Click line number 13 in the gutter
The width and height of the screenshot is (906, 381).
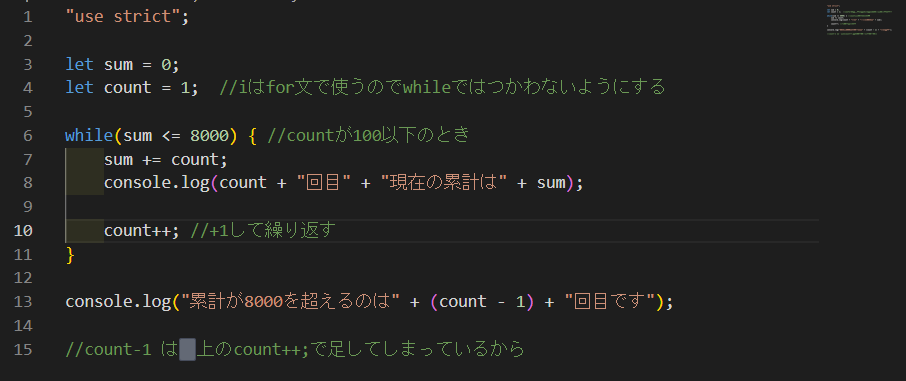coord(23,302)
